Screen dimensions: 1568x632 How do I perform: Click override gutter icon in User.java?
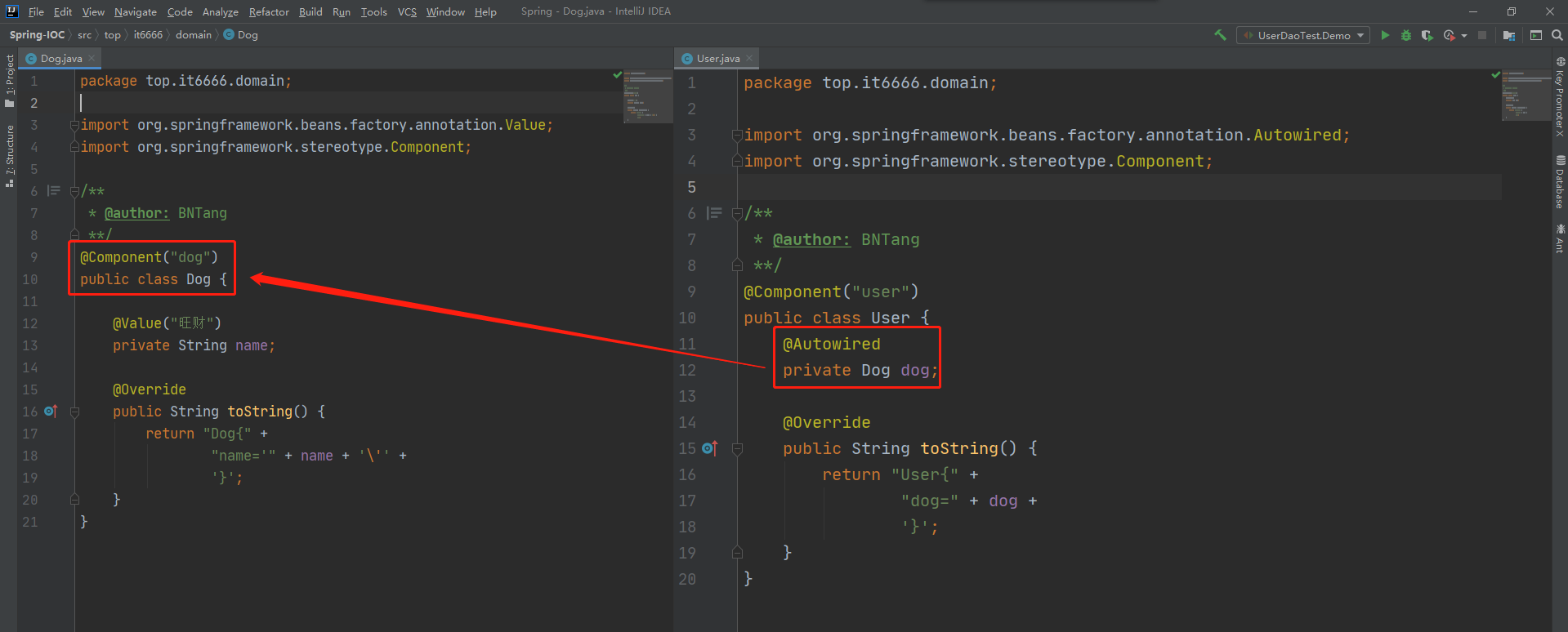click(709, 447)
